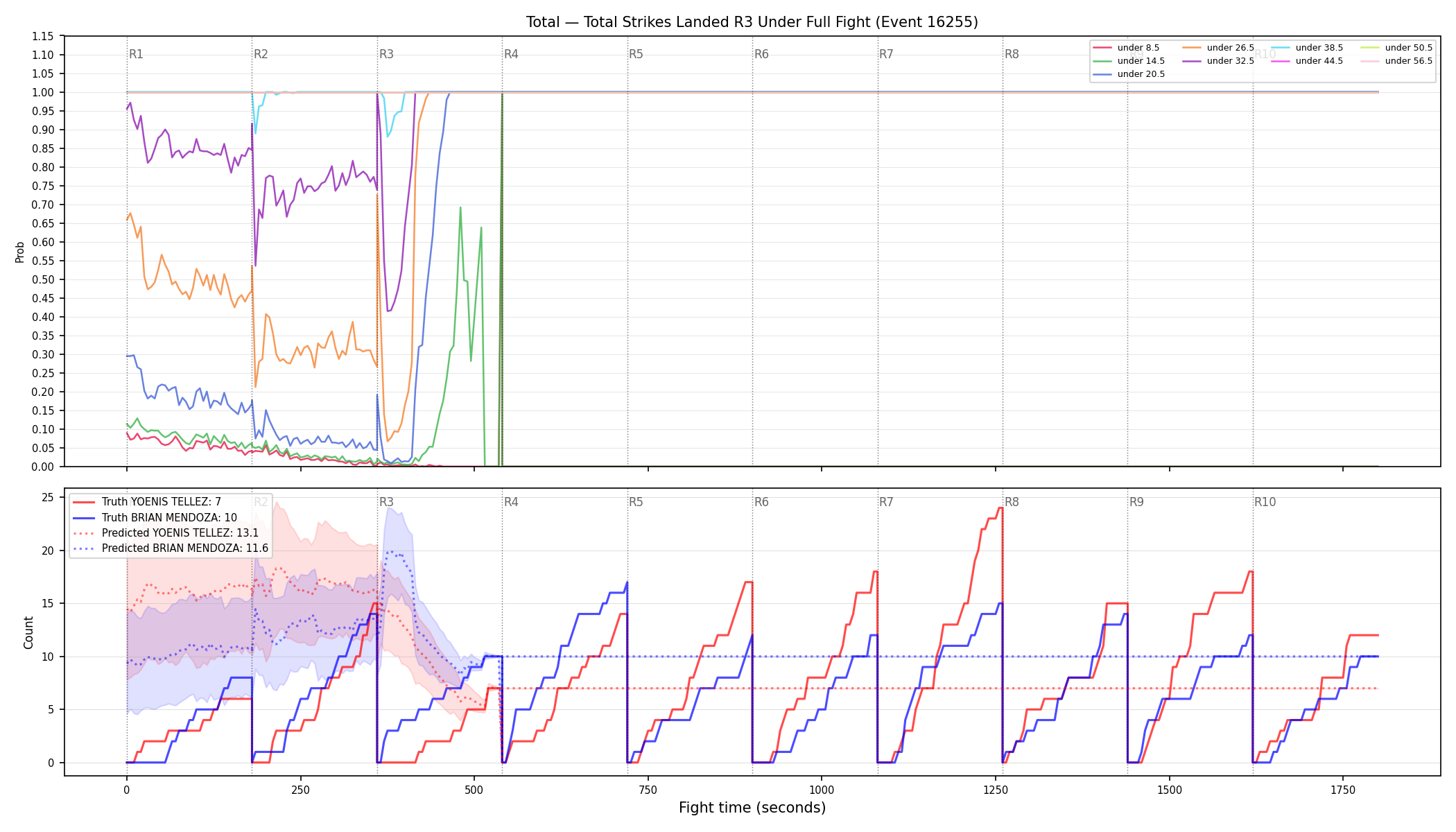This screenshot has width=1456, height=832.
Task: Click R9 round label in Count chart
Action: pos(1137,502)
